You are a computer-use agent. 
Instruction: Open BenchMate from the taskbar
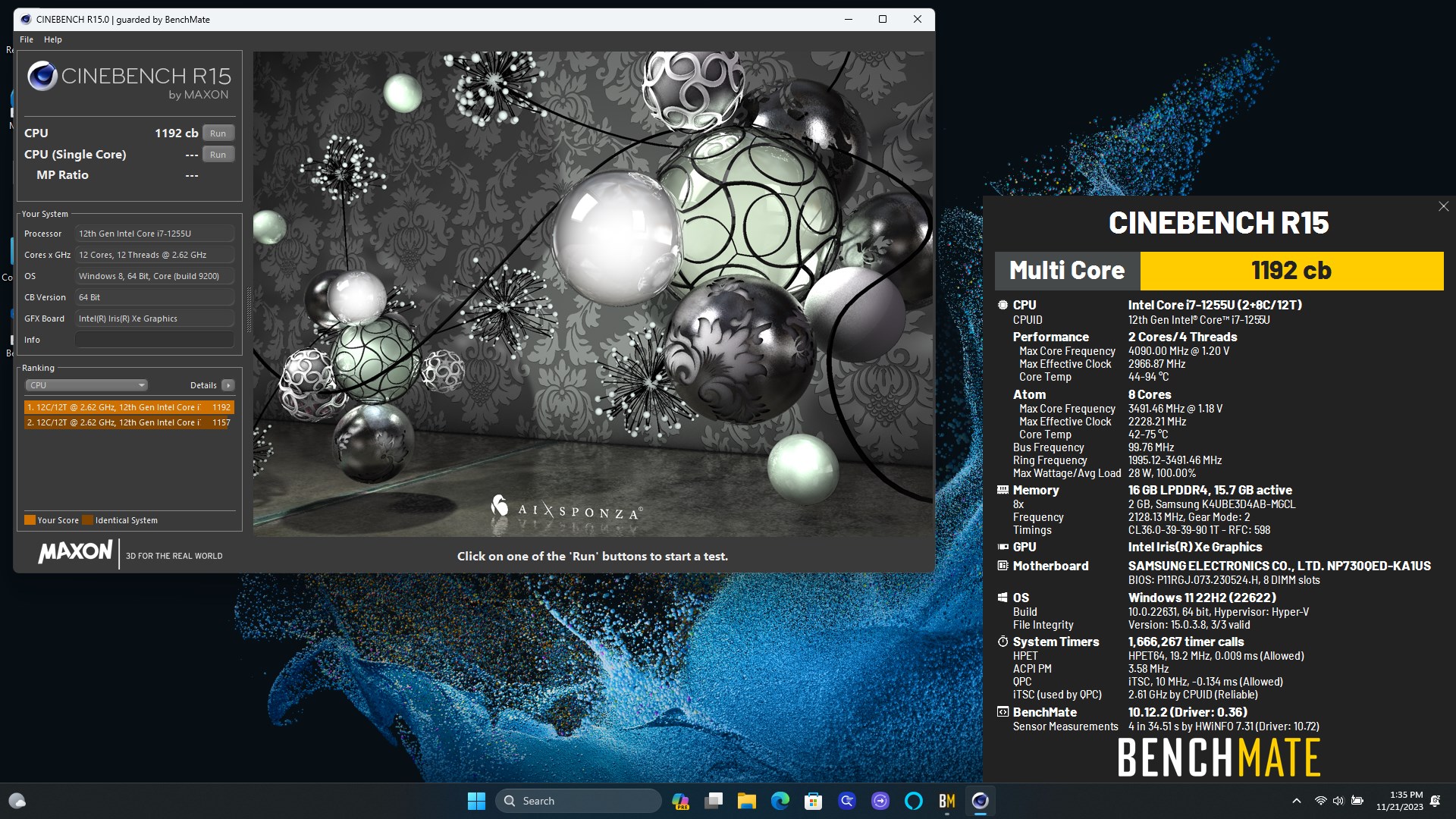point(947,801)
